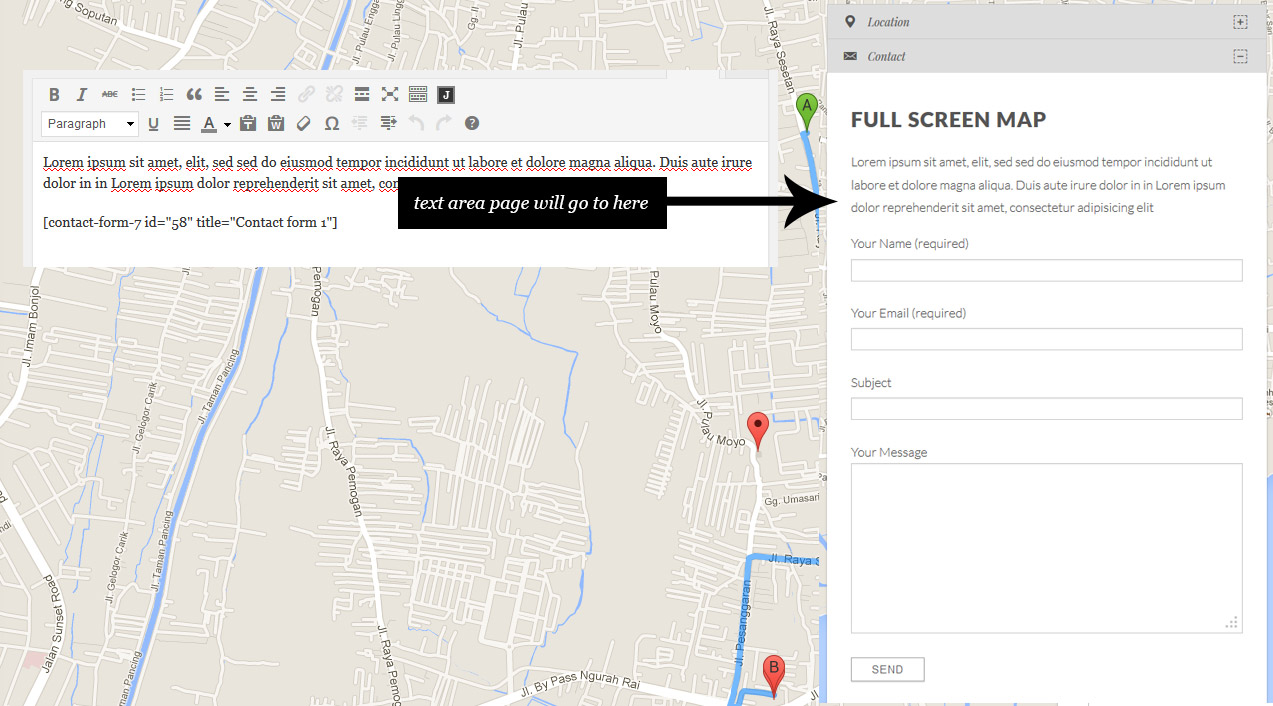The image size is (1273, 706).
Task: Collapse the Contact panel
Action: tap(1240, 57)
